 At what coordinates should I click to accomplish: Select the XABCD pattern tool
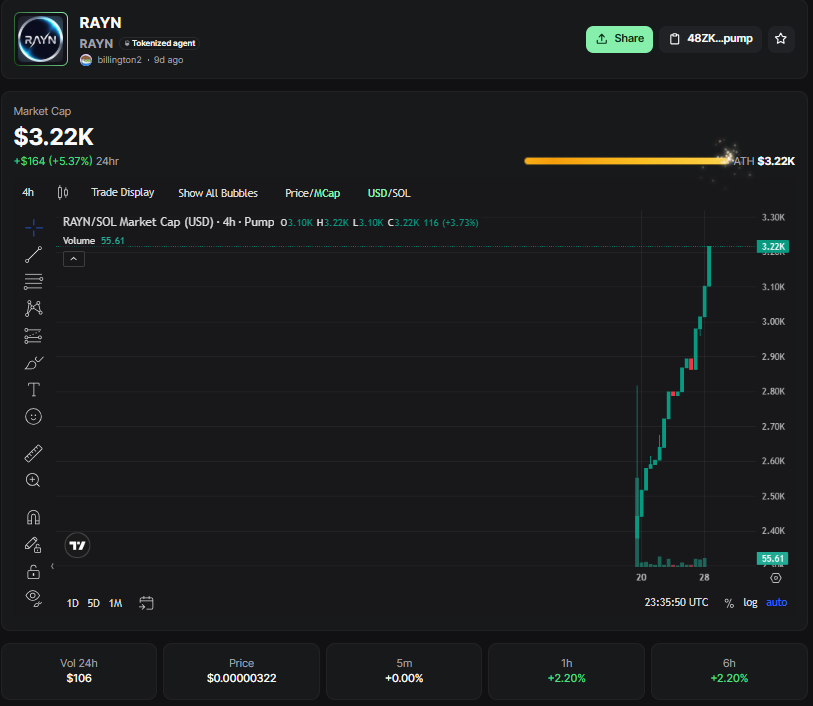[x=34, y=308]
